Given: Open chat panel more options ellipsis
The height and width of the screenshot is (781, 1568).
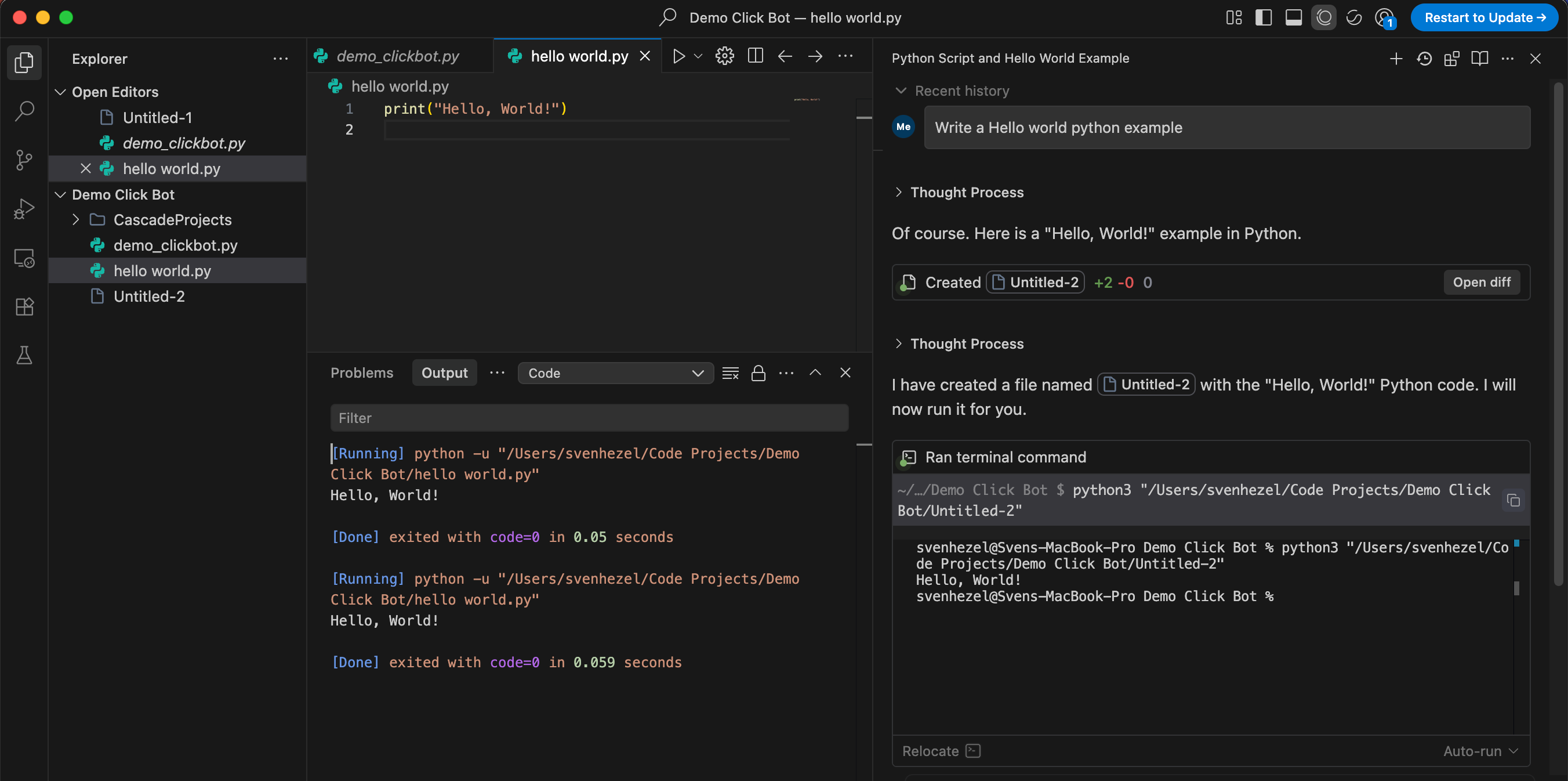Looking at the screenshot, I should tap(1508, 59).
